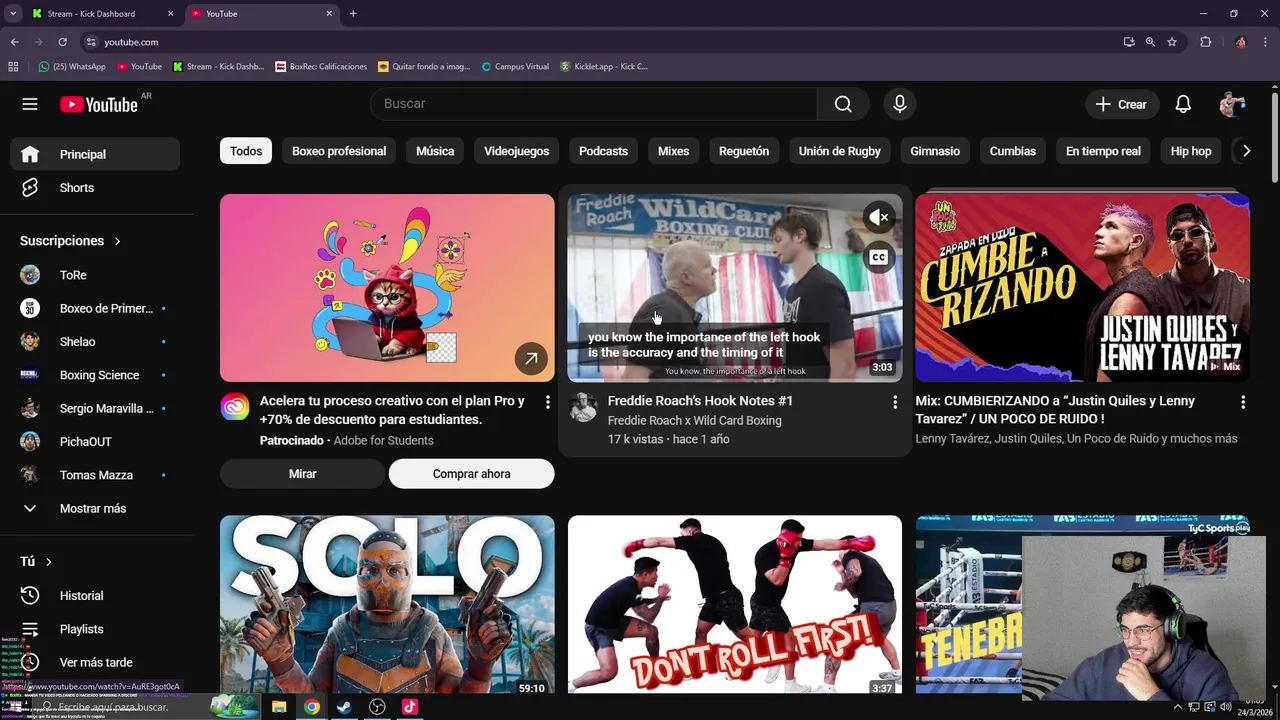Screen dimensions: 1280x720
Task: Expand the Suscripciones section chevron
Action: (x=117, y=241)
